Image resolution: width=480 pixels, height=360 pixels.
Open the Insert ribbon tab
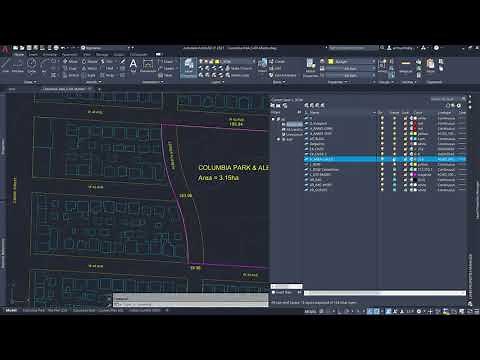33,54
